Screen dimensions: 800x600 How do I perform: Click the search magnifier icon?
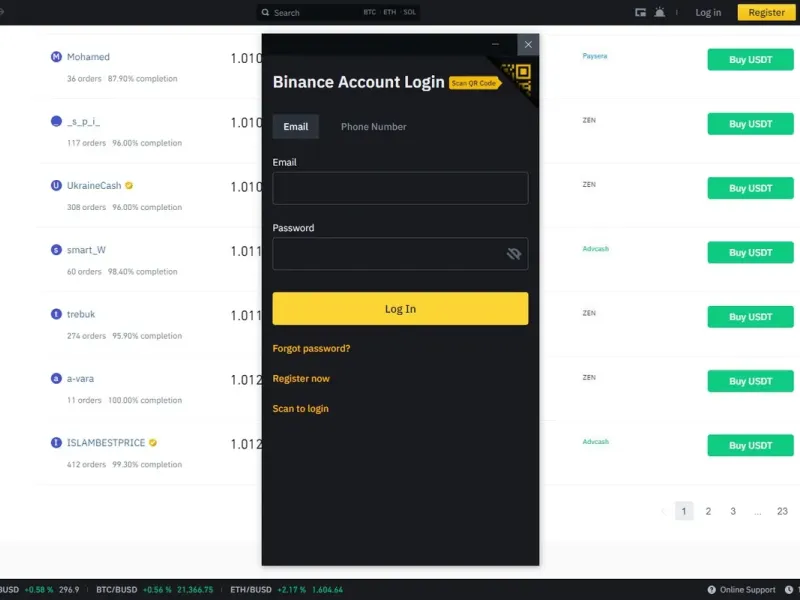[265, 12]
